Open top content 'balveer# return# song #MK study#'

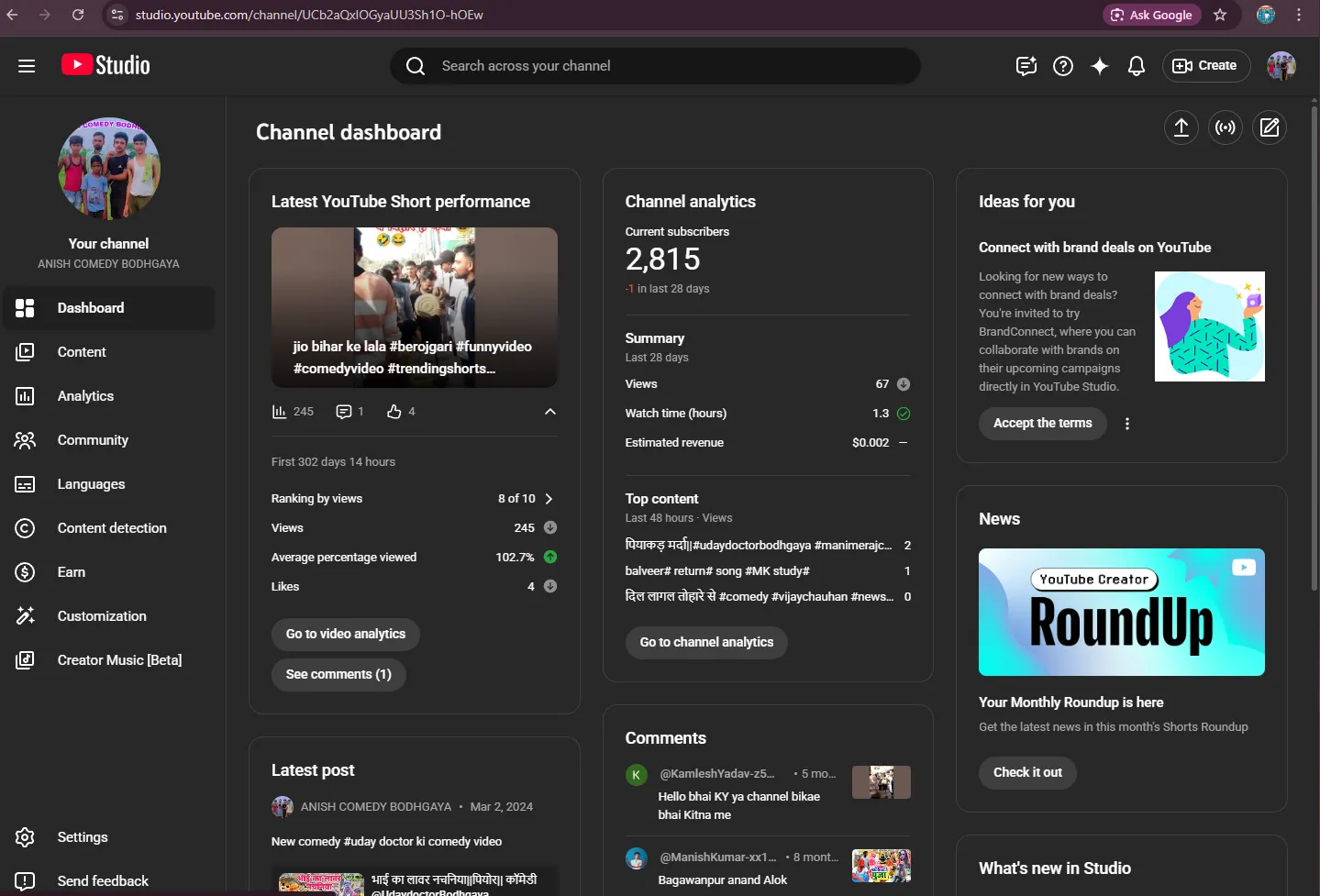tap(717, 571)
